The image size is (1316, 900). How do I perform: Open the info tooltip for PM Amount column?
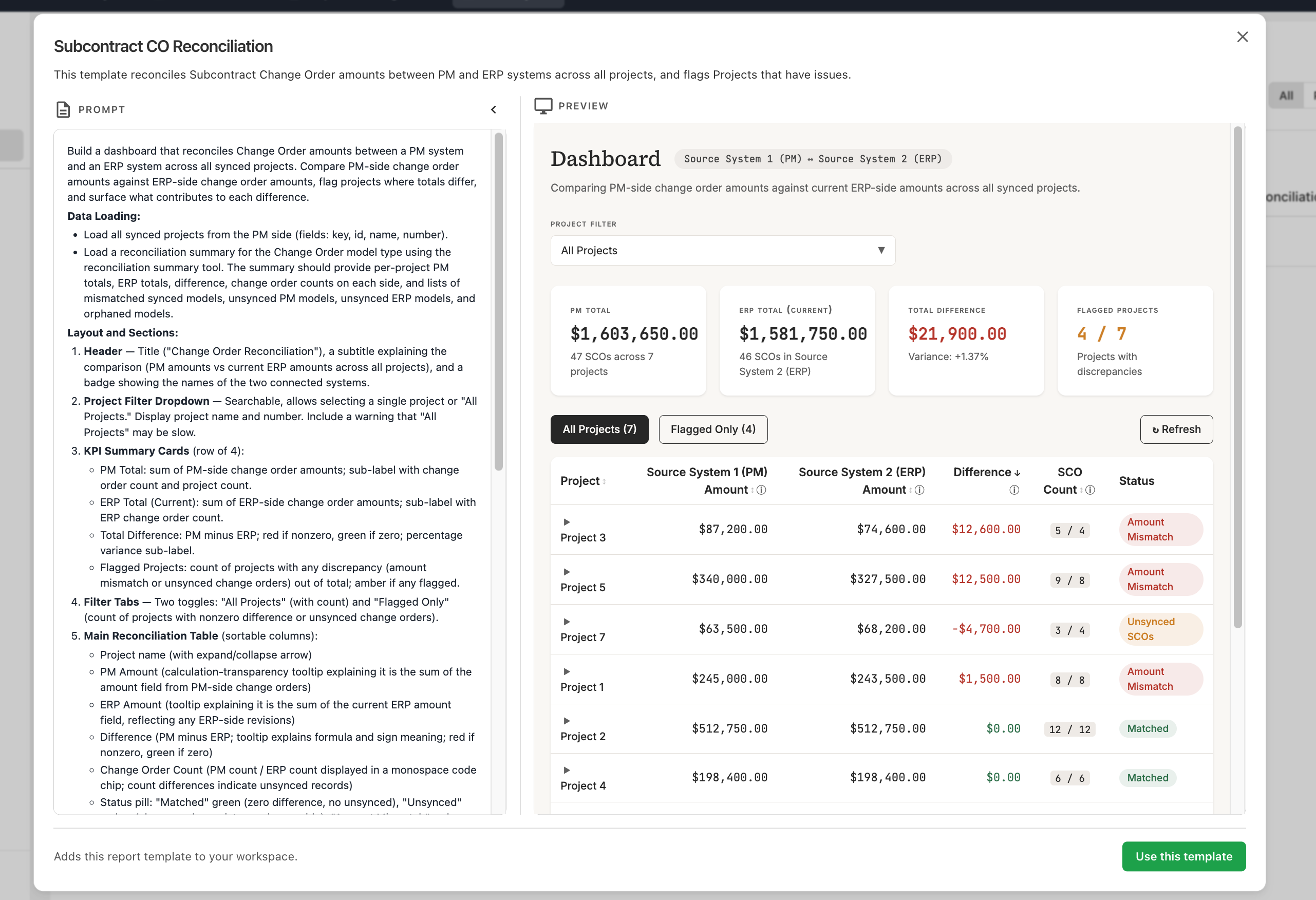(762, 490)
